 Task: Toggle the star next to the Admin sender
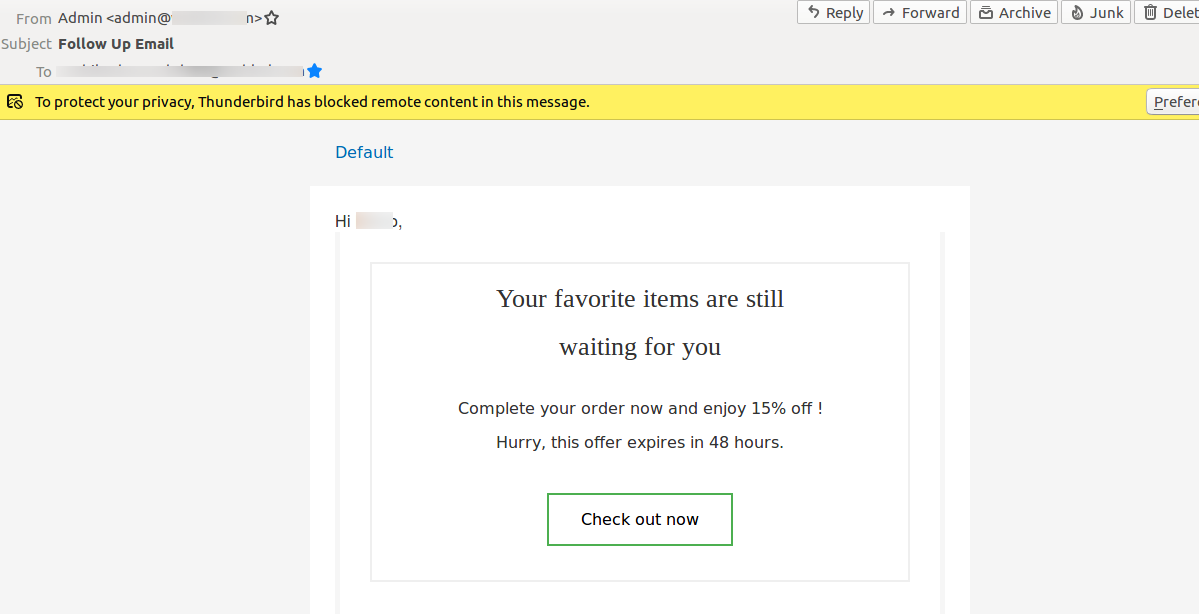coord(270,17)
